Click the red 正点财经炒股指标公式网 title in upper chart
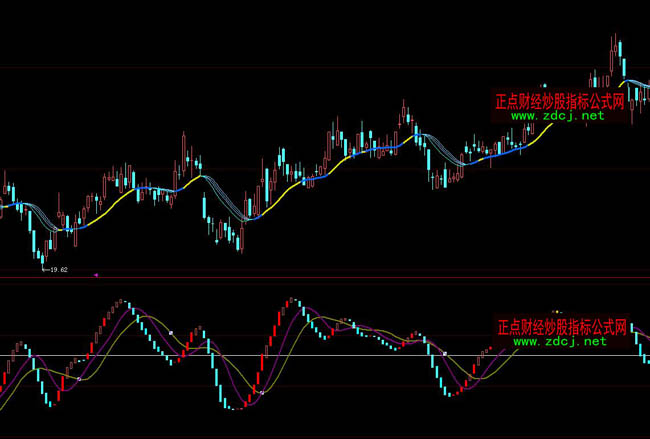 [559, 101]
